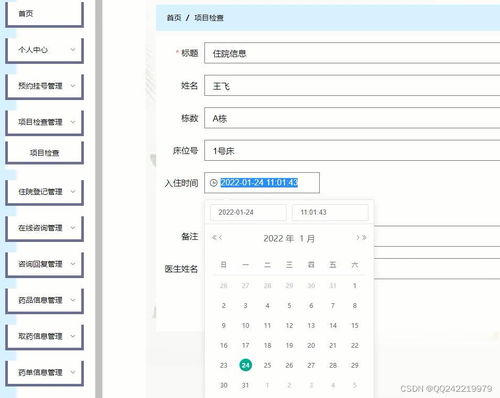
Task: Click the 姓名 input field
Action: [352, 86]
